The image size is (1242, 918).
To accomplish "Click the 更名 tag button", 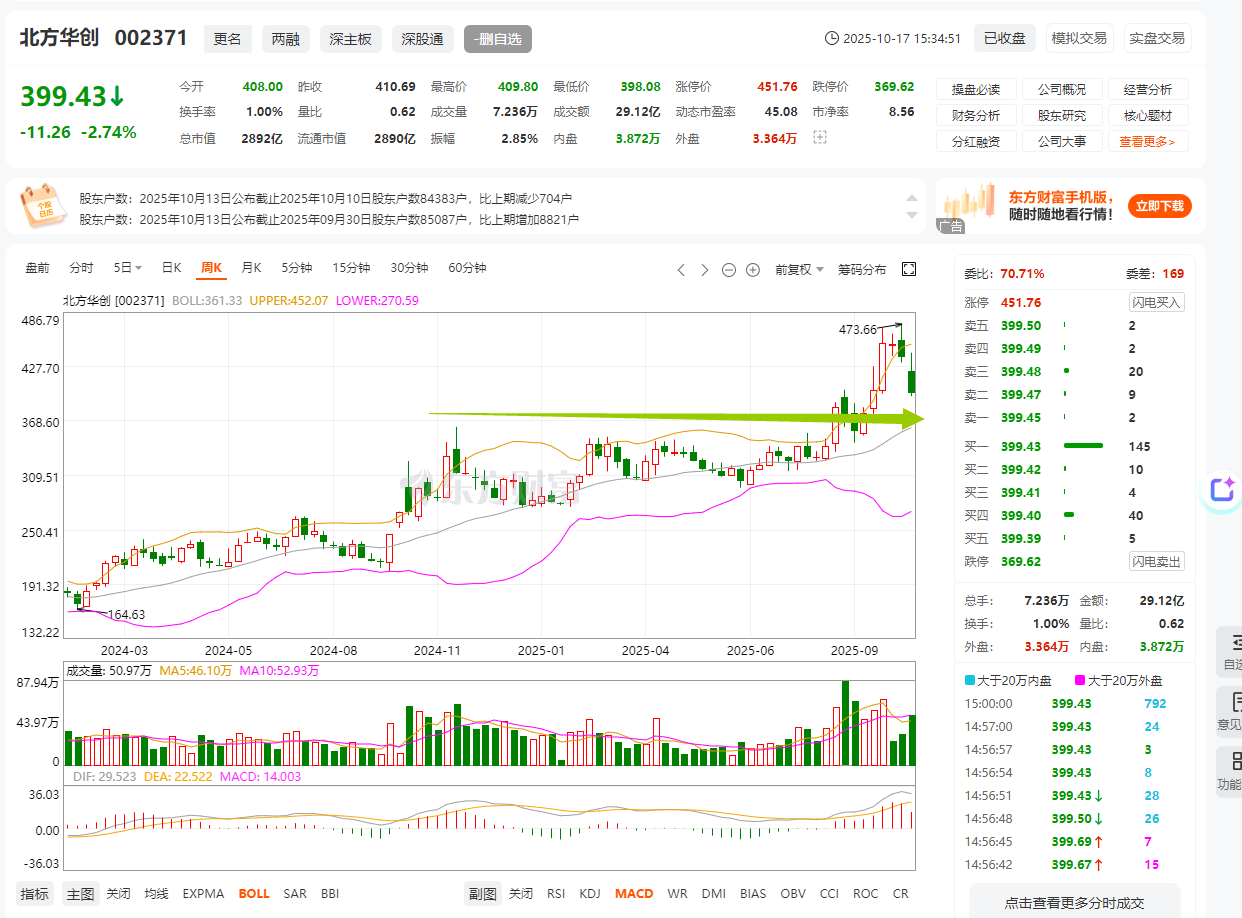I will [228, 39].
